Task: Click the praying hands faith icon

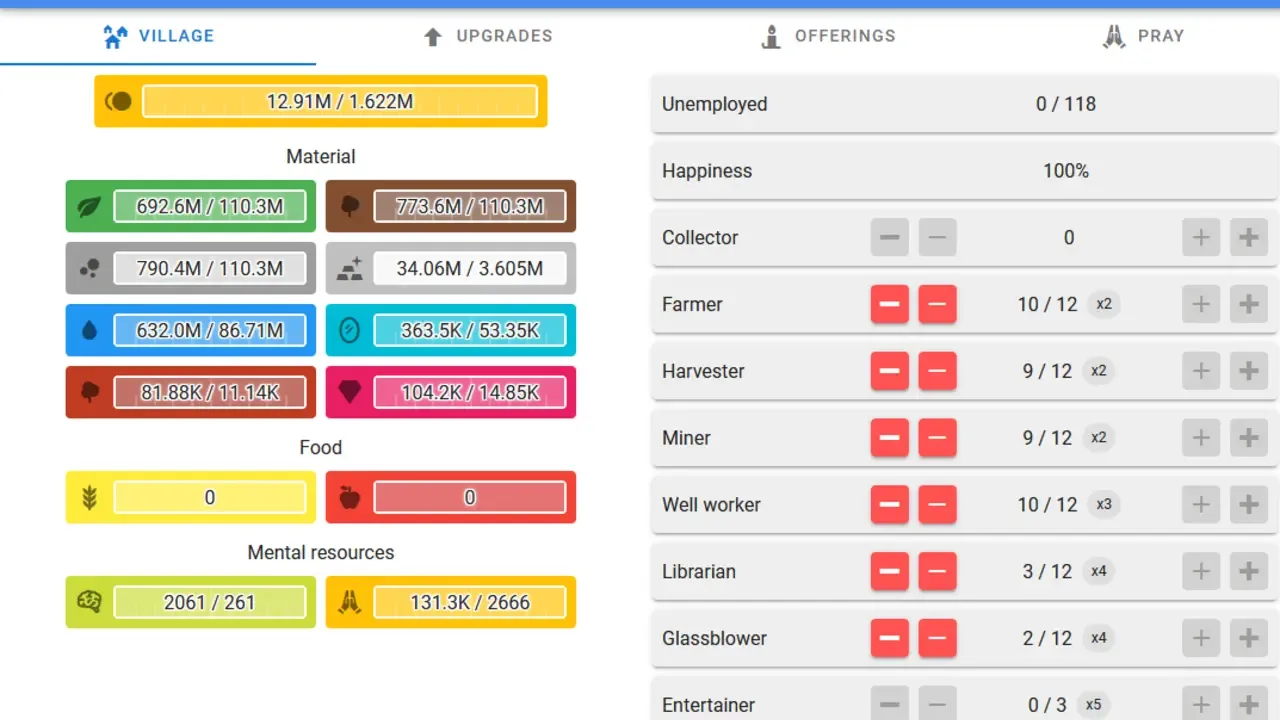Action: 349,602
